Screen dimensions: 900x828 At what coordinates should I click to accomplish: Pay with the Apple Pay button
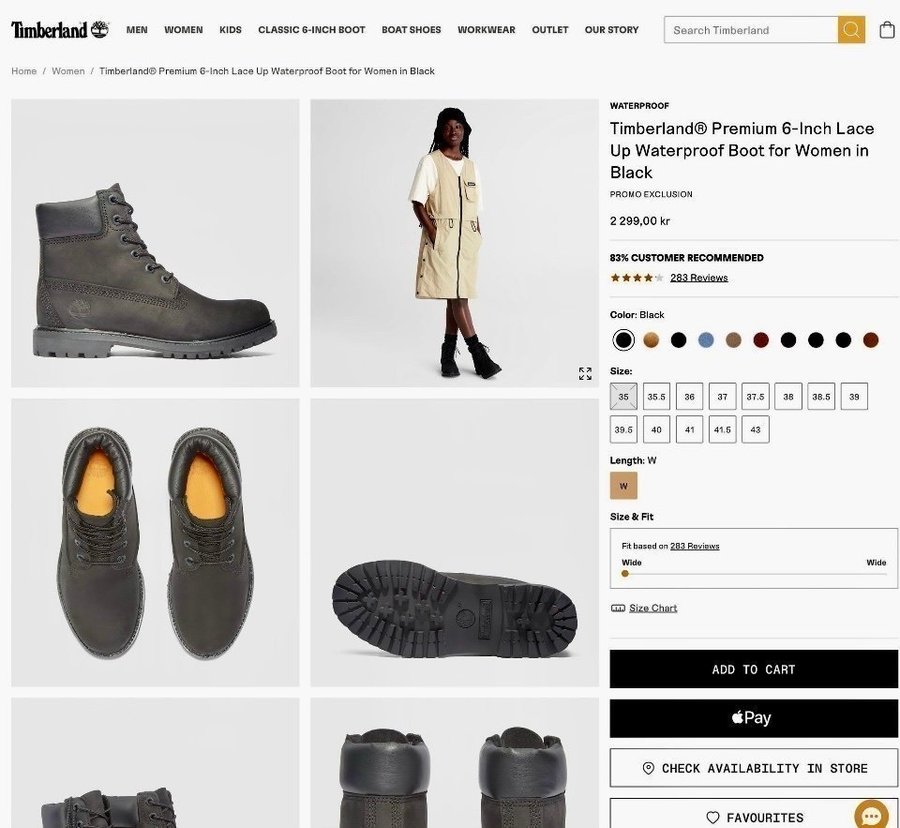click(753, 718)
